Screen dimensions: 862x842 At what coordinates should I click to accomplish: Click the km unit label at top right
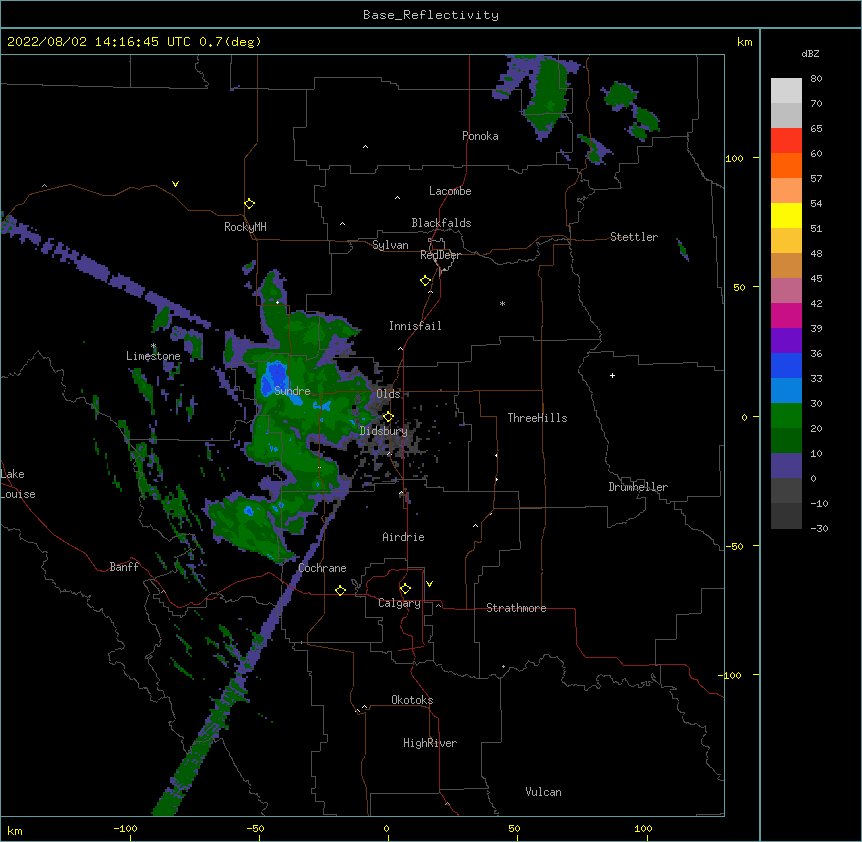click(x=744, y=42)
